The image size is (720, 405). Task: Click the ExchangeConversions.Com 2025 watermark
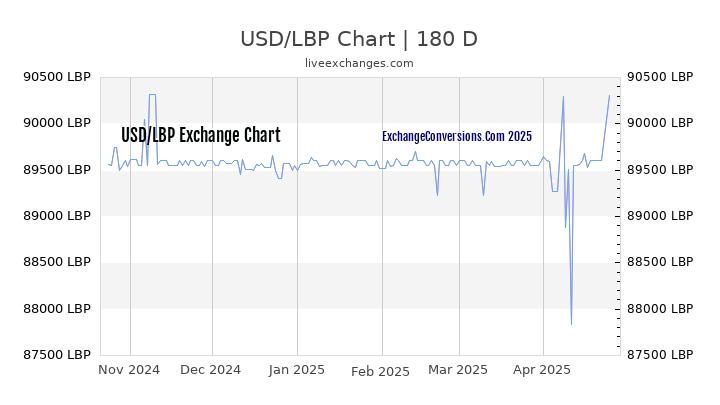pyautogui.click(x=457, y=136)
